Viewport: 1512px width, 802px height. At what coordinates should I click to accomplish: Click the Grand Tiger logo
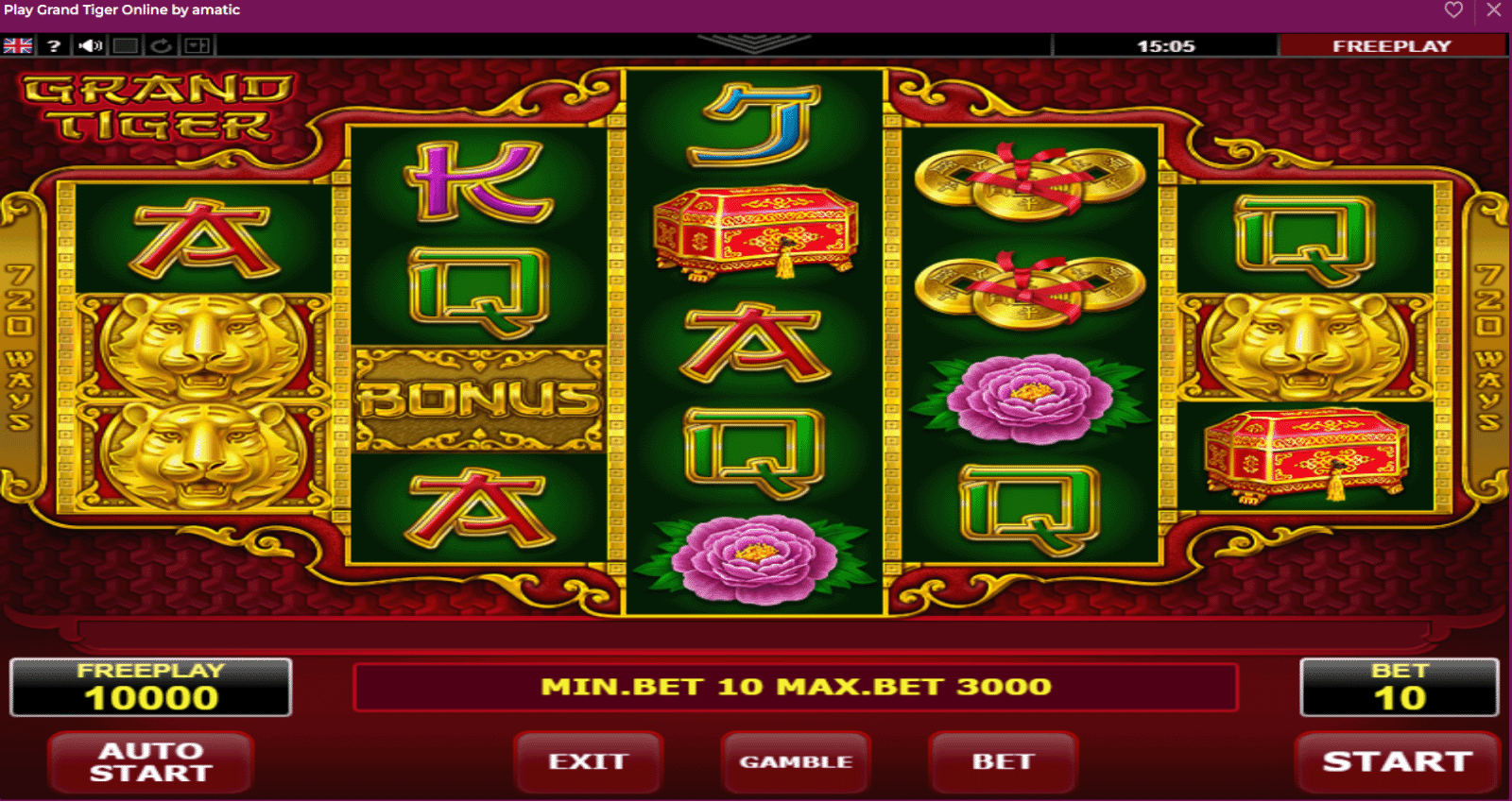point(158,108)
